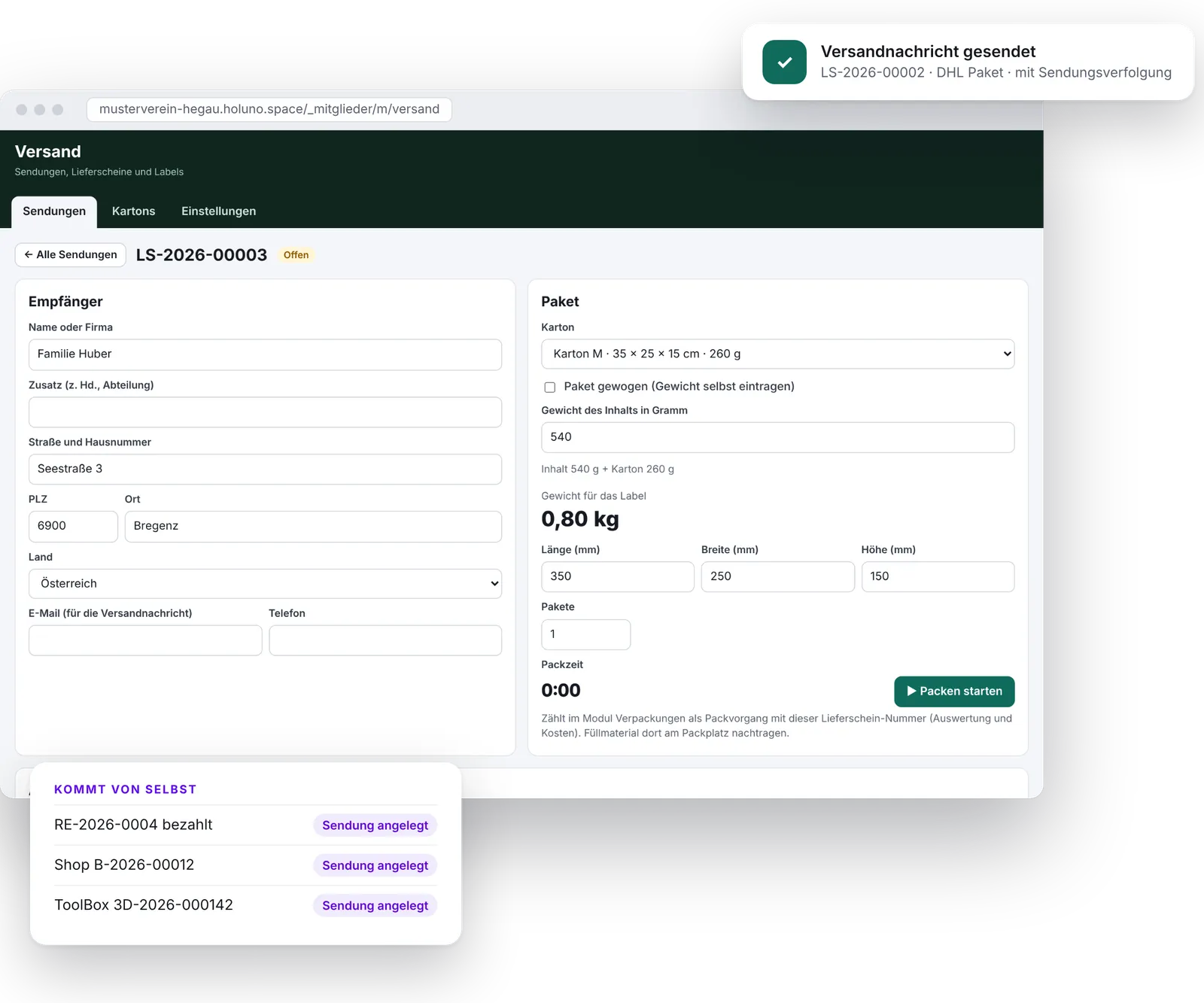Viewport: 1204px width, 1003px height.
Task: Enable the Paket gewogen checkbox
Action: pos(550,387)
